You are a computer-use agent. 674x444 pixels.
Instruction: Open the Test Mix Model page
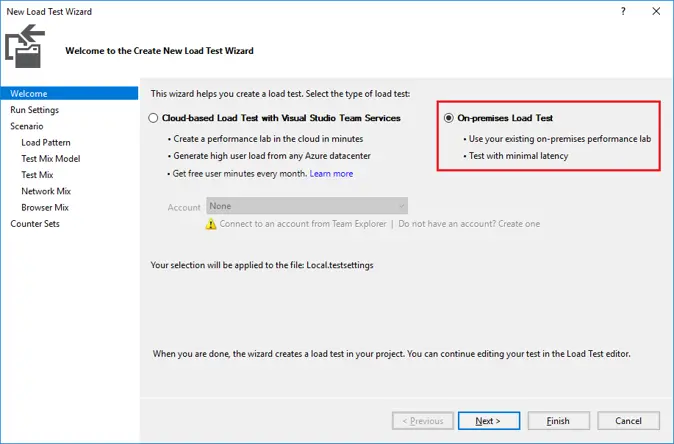[x=50, y=158]
